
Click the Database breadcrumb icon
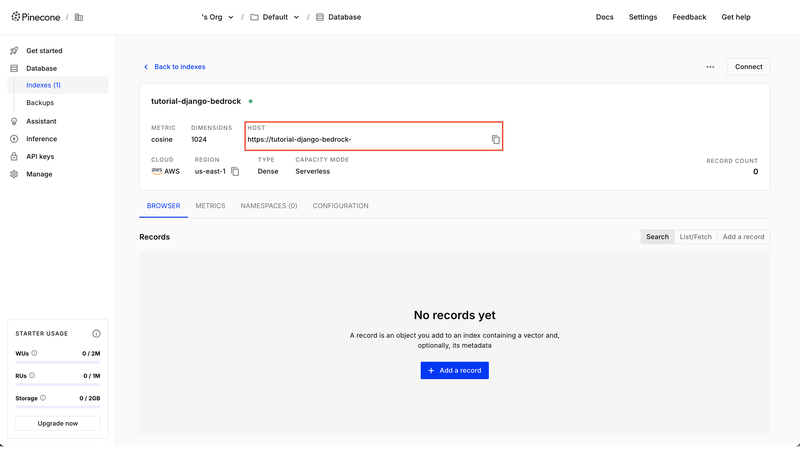pos(320,17)
